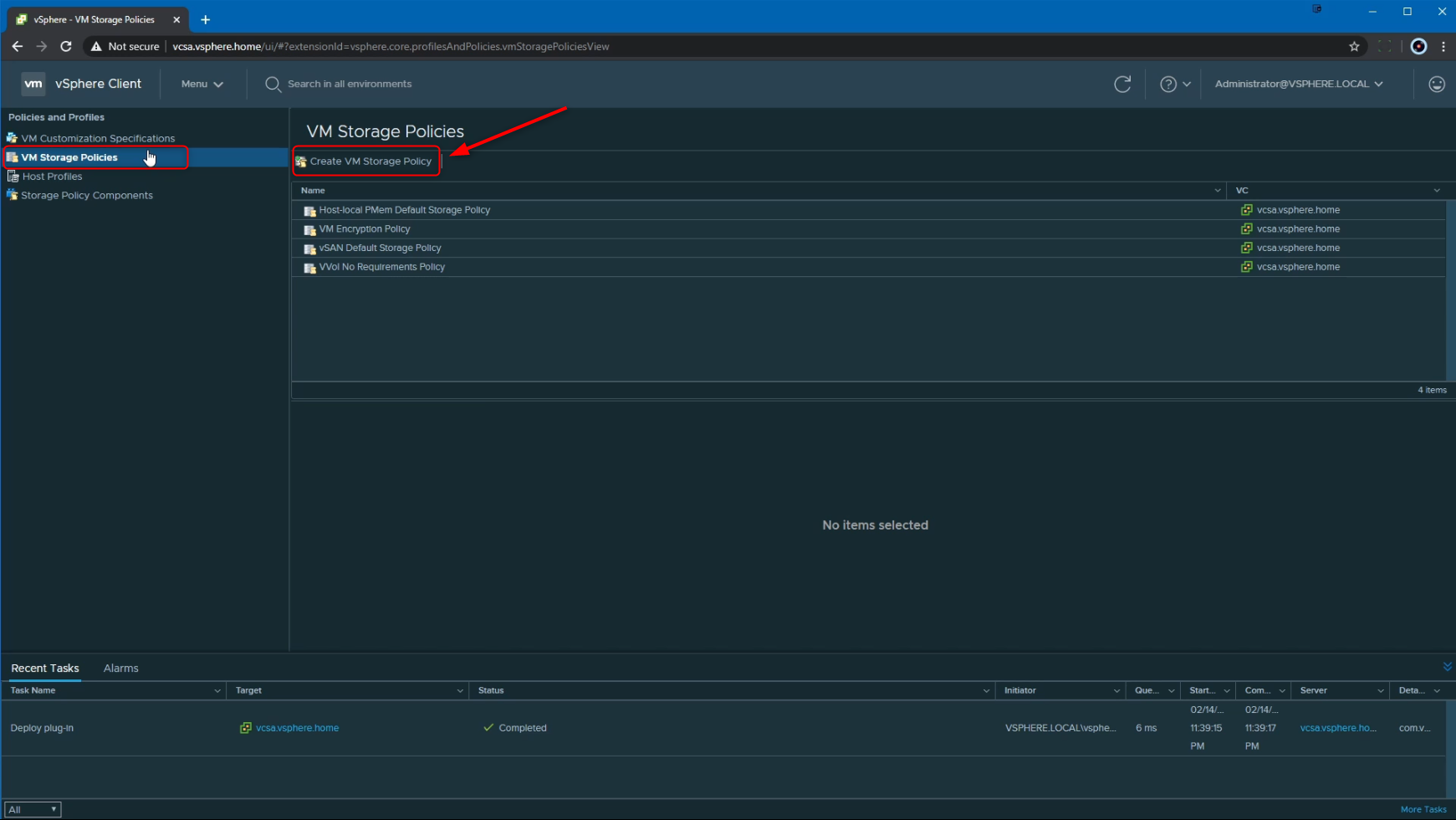Click Deploy plug-in task name
This screenshot has height=820, width=1456.
point(42,728)
